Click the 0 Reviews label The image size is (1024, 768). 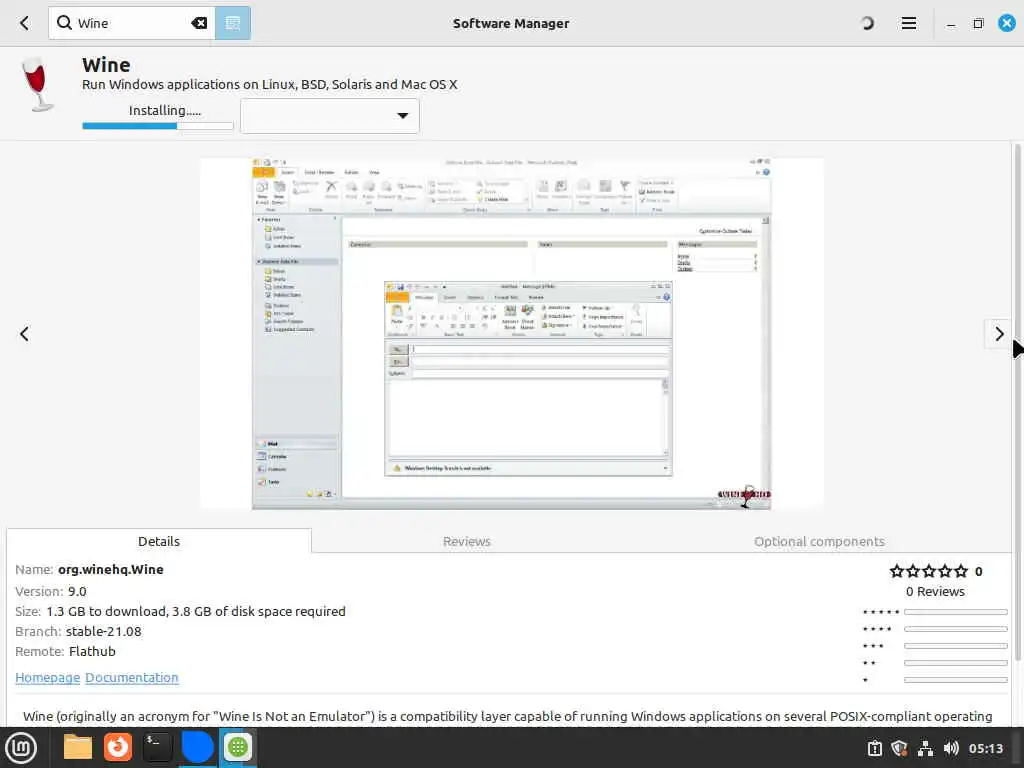point(935,592)
